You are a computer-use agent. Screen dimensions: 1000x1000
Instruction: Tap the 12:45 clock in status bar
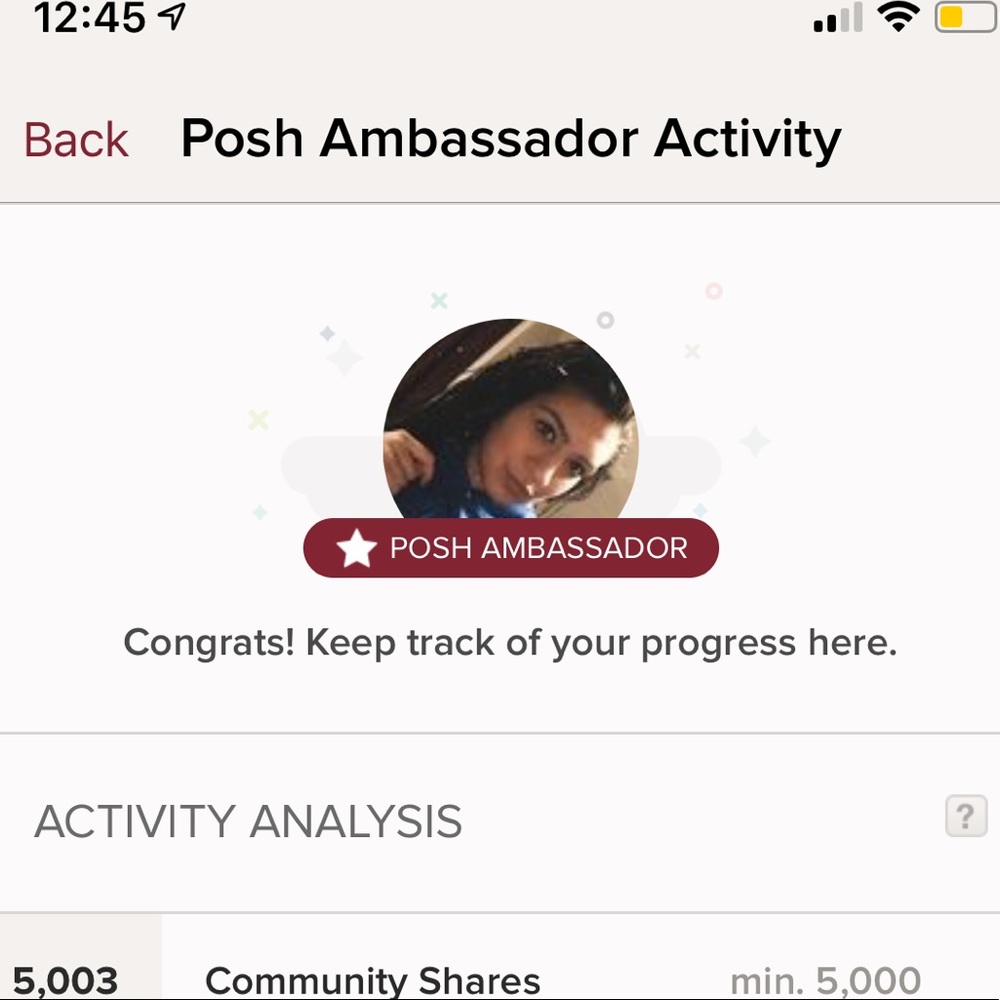[x=89, y=17]
